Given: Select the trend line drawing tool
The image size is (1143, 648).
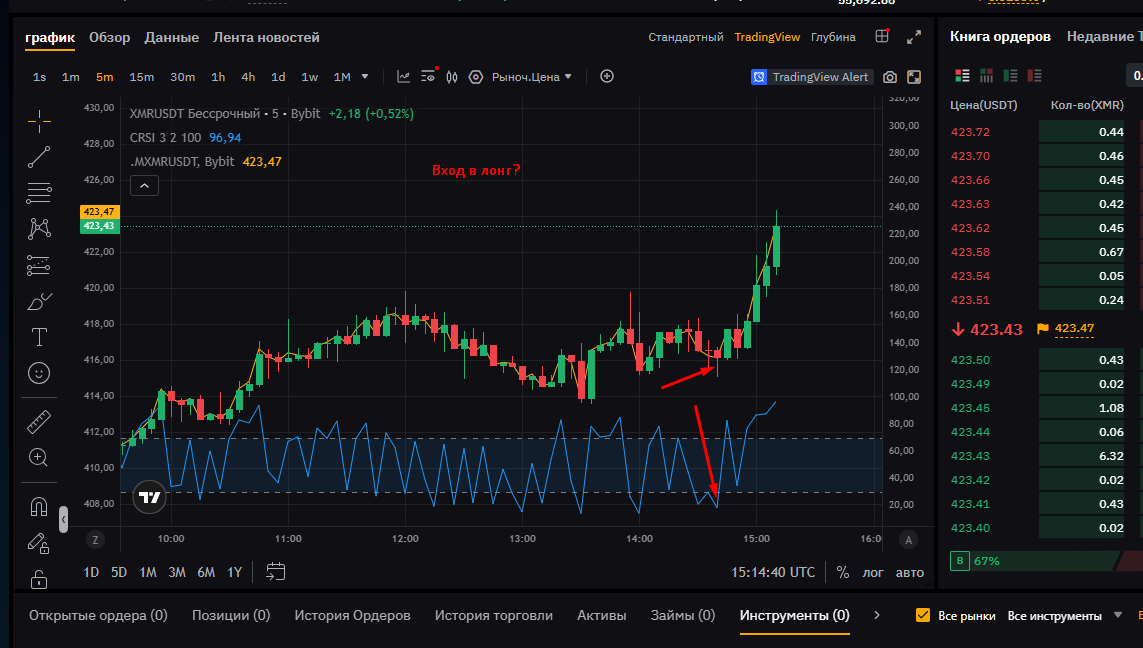Looking at the screenshot, I should pyautogui.click(x=39, y=157).
